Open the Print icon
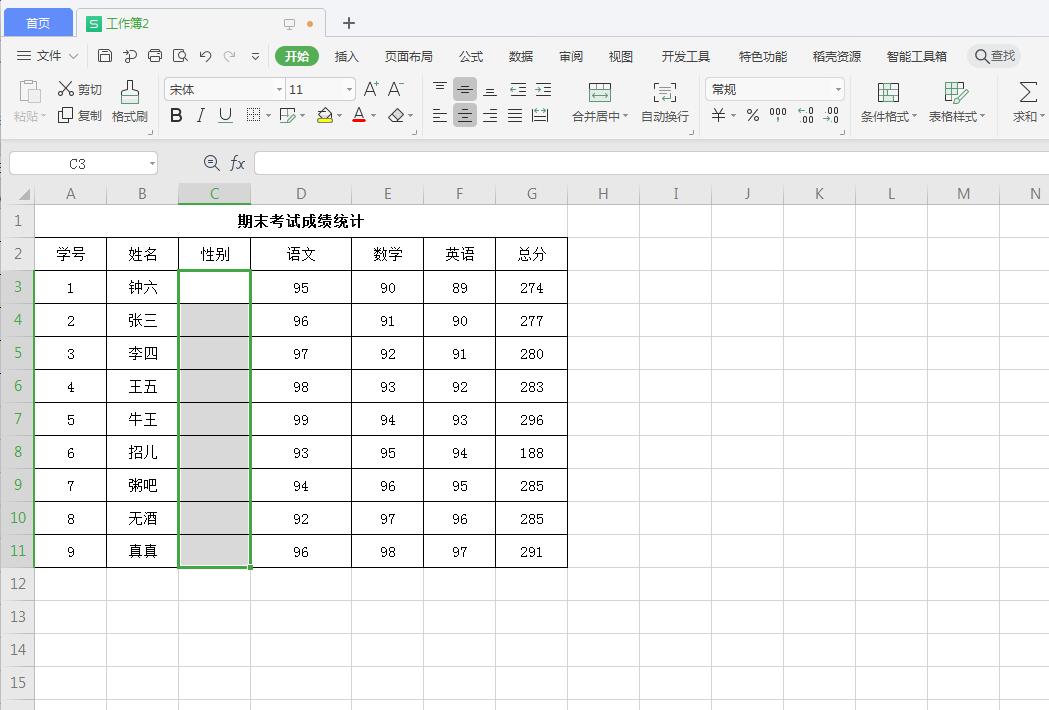 pos(155,57)
